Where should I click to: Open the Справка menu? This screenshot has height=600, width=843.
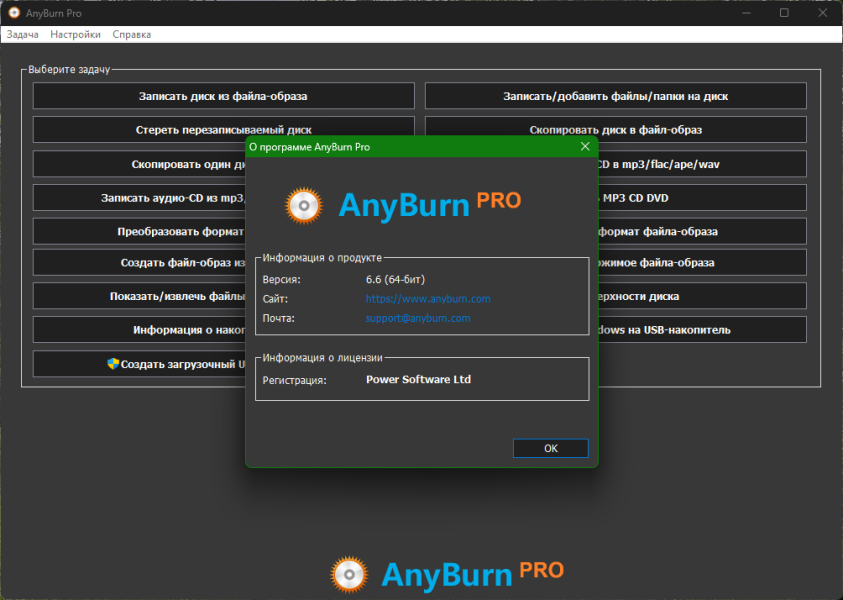[131, 34]
